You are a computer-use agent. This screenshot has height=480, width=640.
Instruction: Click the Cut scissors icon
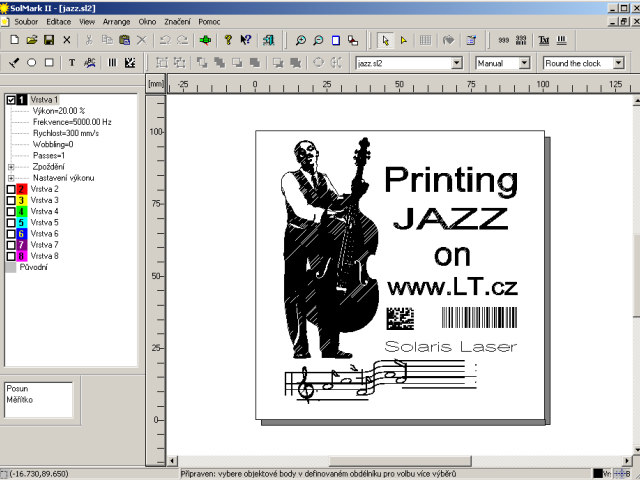point(89,40)
